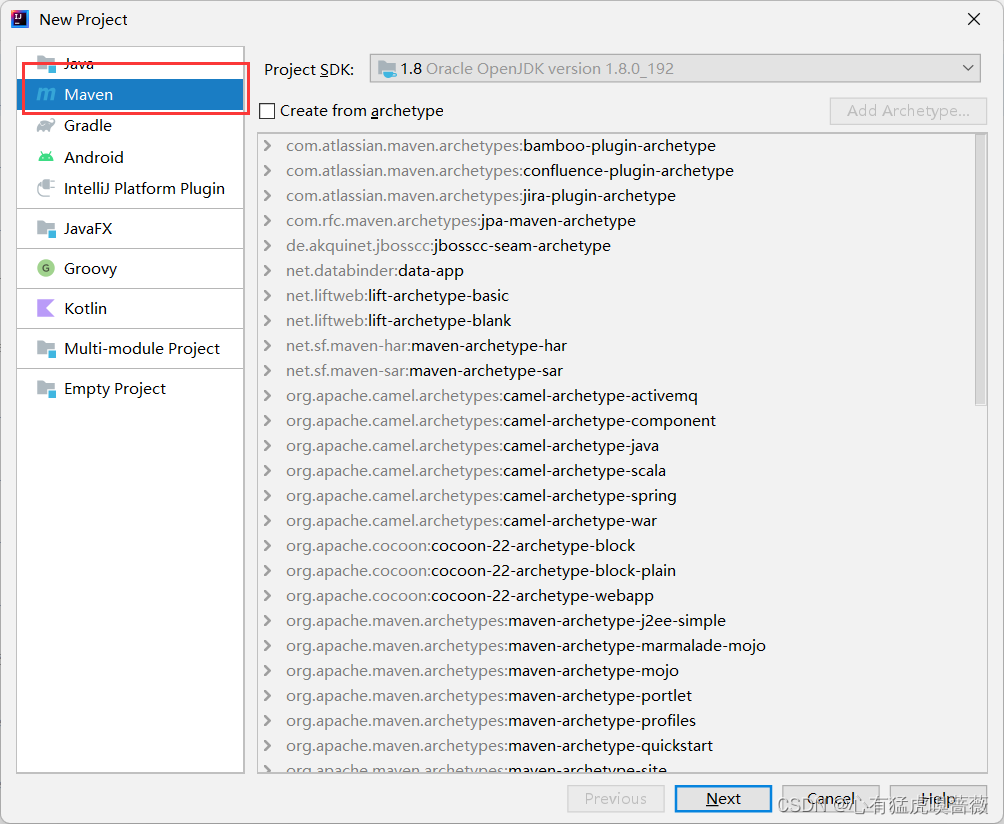Viewport: 1004px width, 824px height.
Task: Click the Groovy icon in sidebar
Action: click(46, 268)
